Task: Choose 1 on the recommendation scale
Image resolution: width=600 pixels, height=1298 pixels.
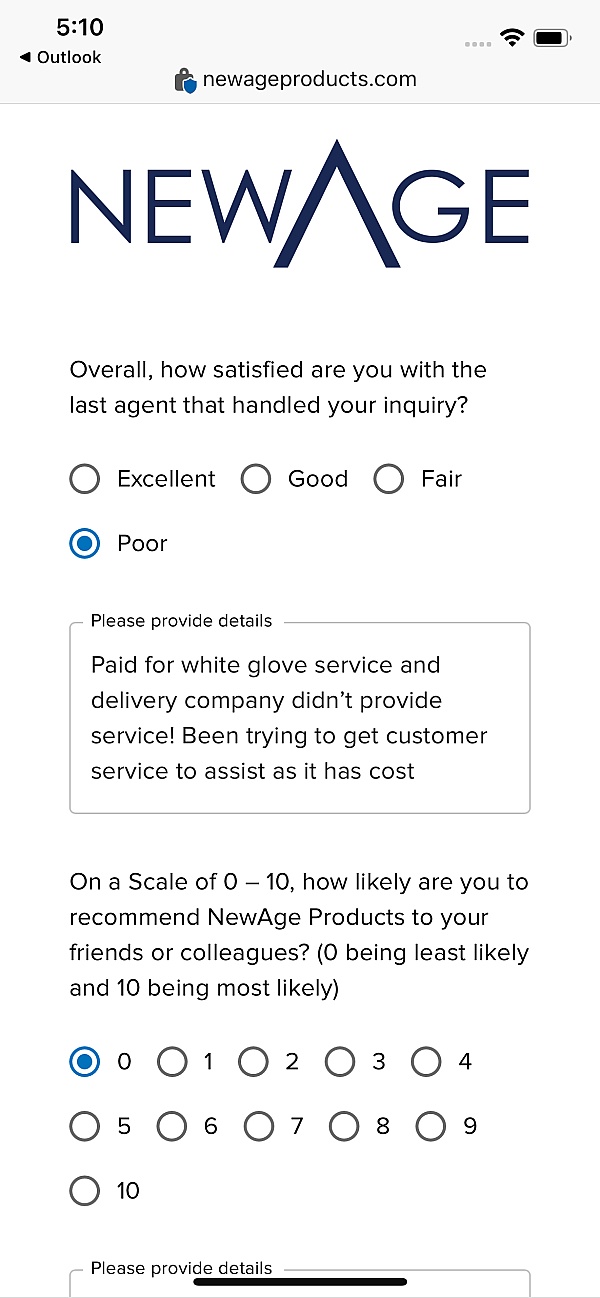Action: [172, 1062]
